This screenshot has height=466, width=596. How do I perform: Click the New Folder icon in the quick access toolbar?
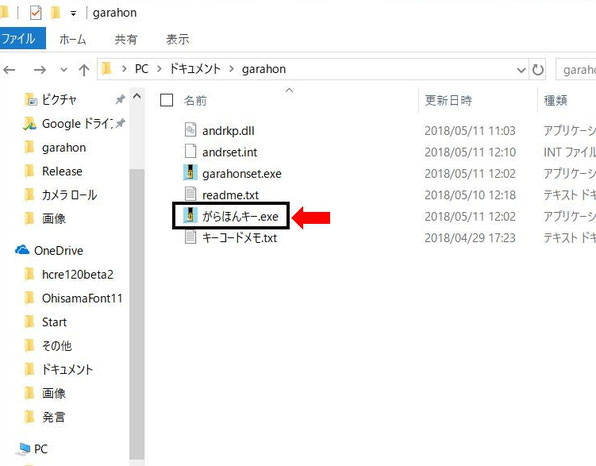(x=55, y=13)
